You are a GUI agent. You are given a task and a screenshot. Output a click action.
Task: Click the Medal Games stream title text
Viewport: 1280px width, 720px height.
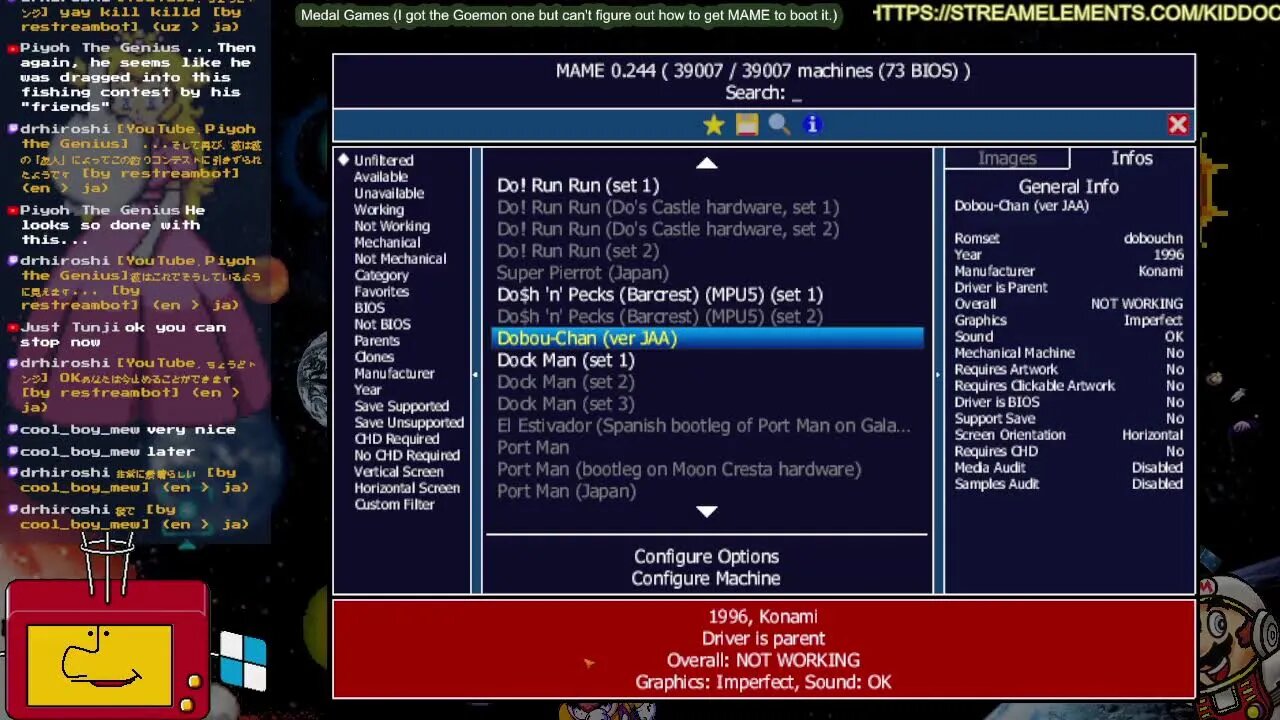click(x=569, y=16)
